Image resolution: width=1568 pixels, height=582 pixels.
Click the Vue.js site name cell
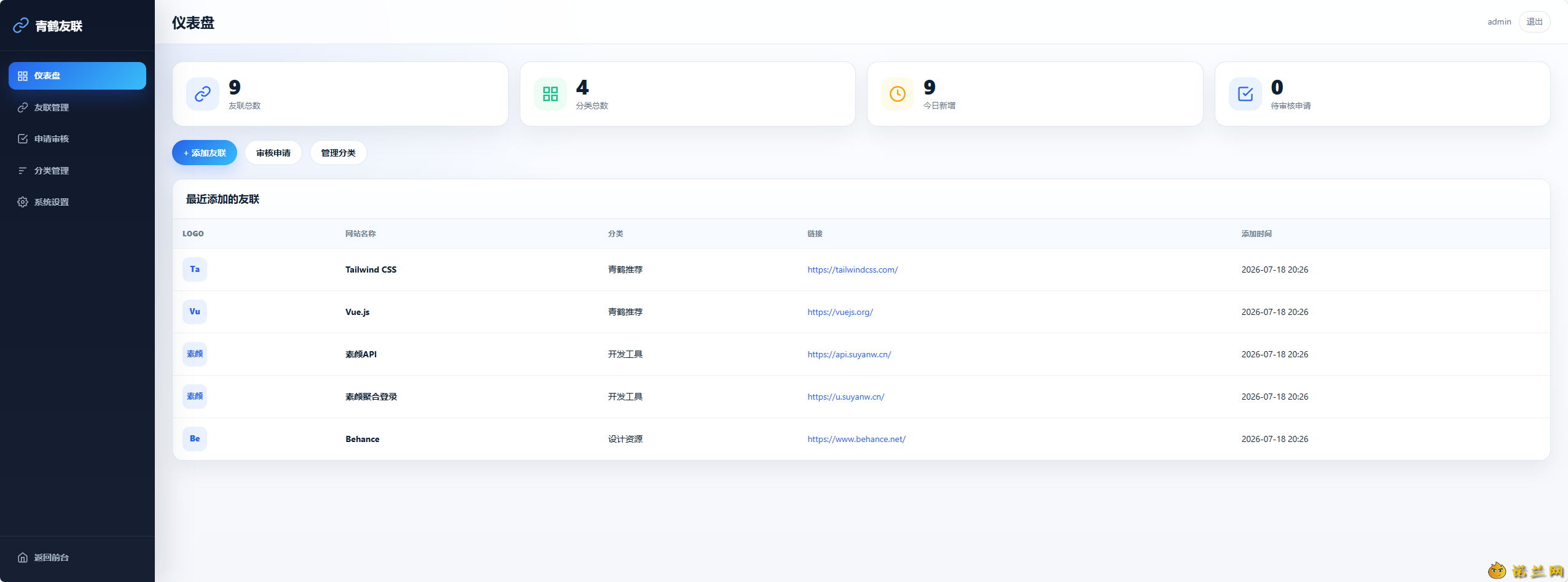coord(358,312)
